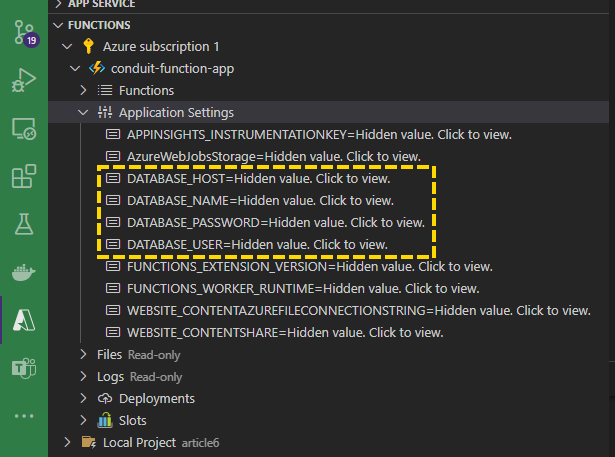The image size is (615, 457).
Task: Click setting icon beside DATABASE_NAME
Action: tap(113, 200)
